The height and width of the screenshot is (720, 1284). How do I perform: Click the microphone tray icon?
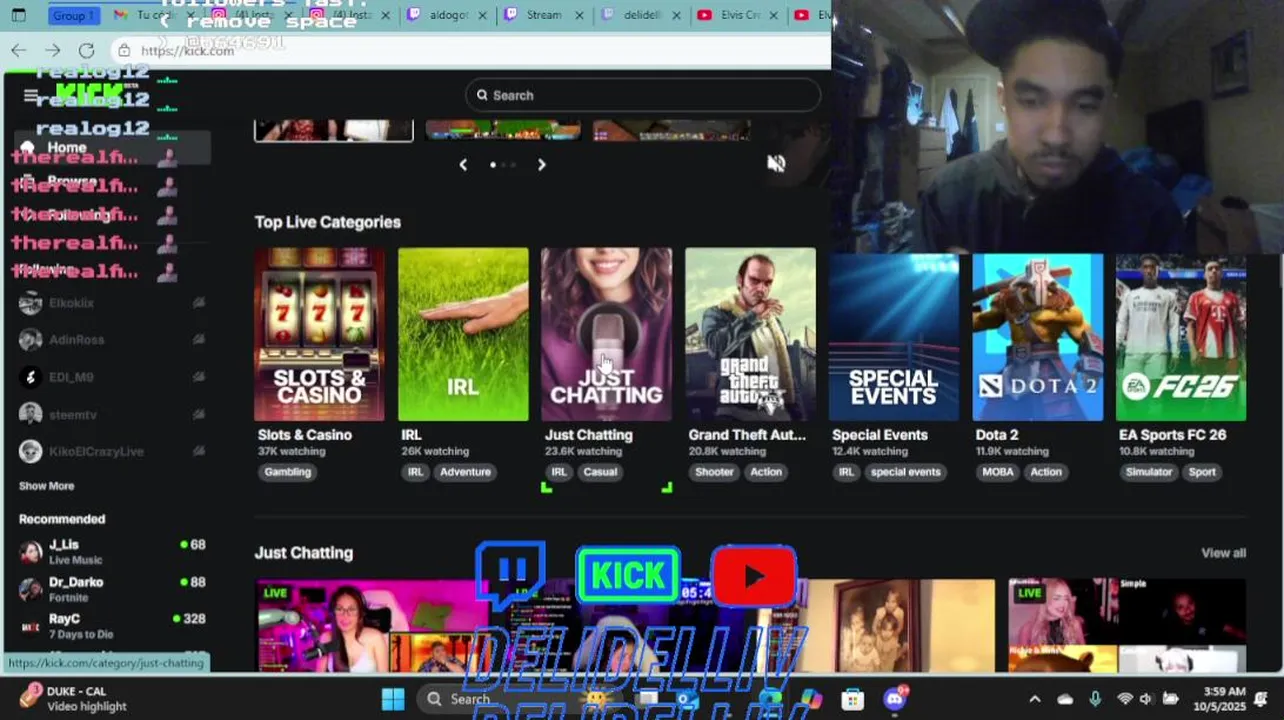click(1095, 699)
